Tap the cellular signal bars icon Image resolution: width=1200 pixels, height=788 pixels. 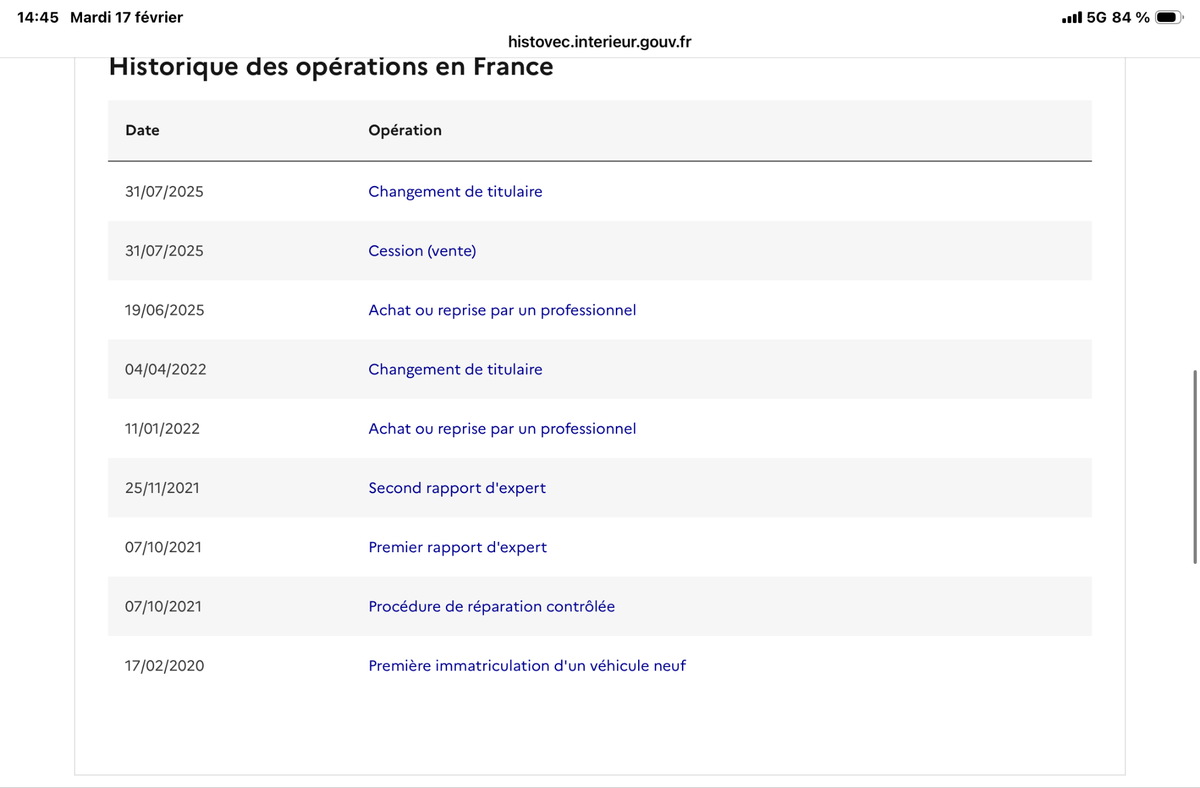[x=1071, y=17]
